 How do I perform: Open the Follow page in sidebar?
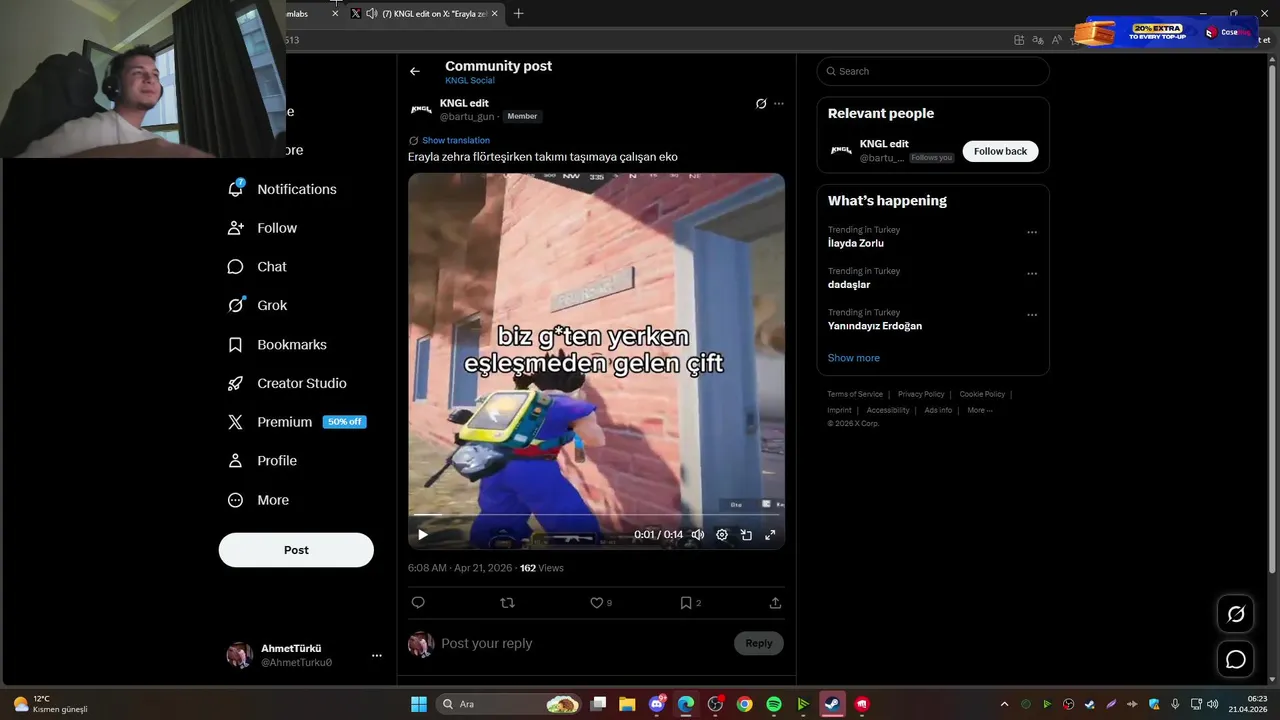click(262, 228)
